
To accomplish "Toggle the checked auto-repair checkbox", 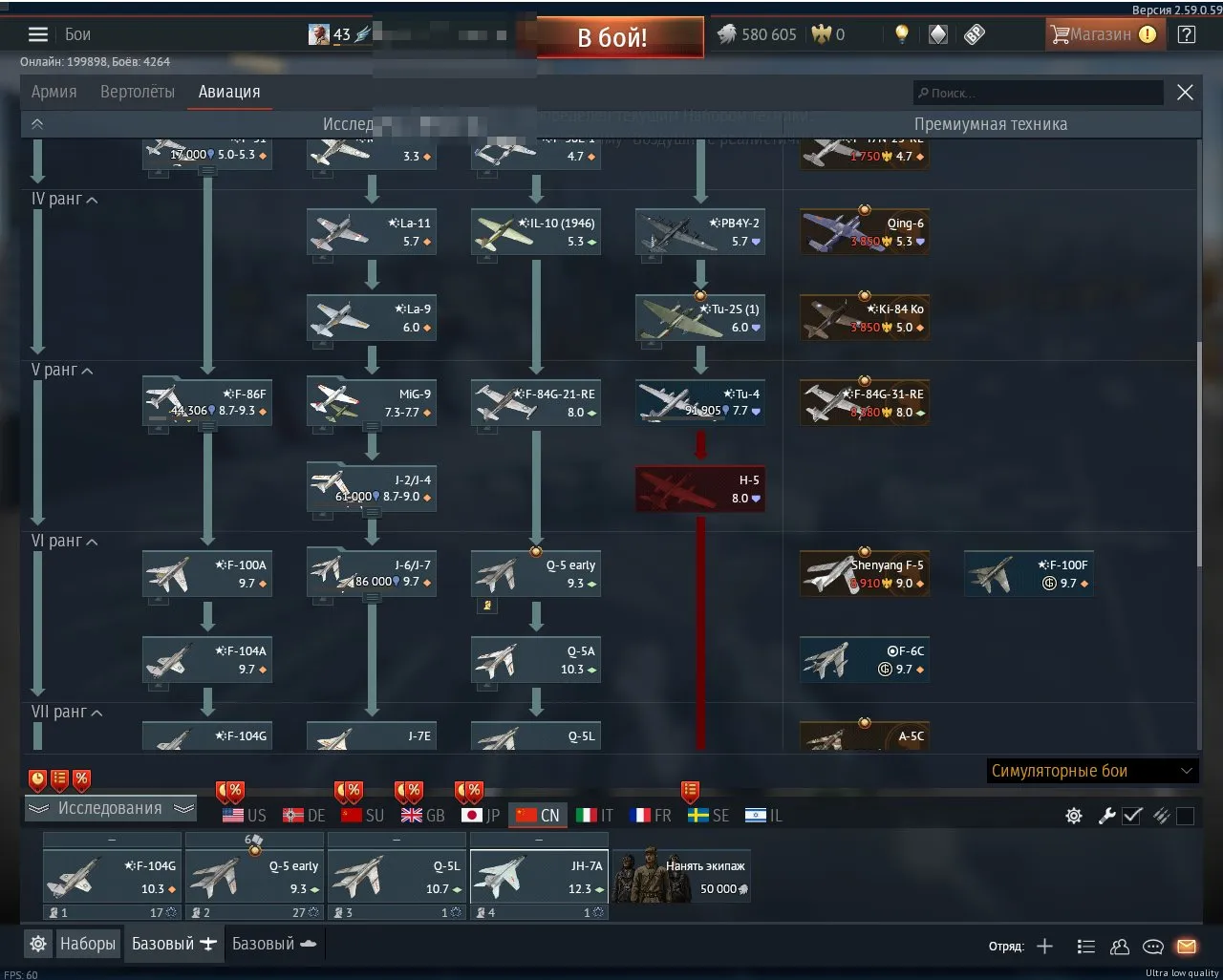I will point(1132,816).
